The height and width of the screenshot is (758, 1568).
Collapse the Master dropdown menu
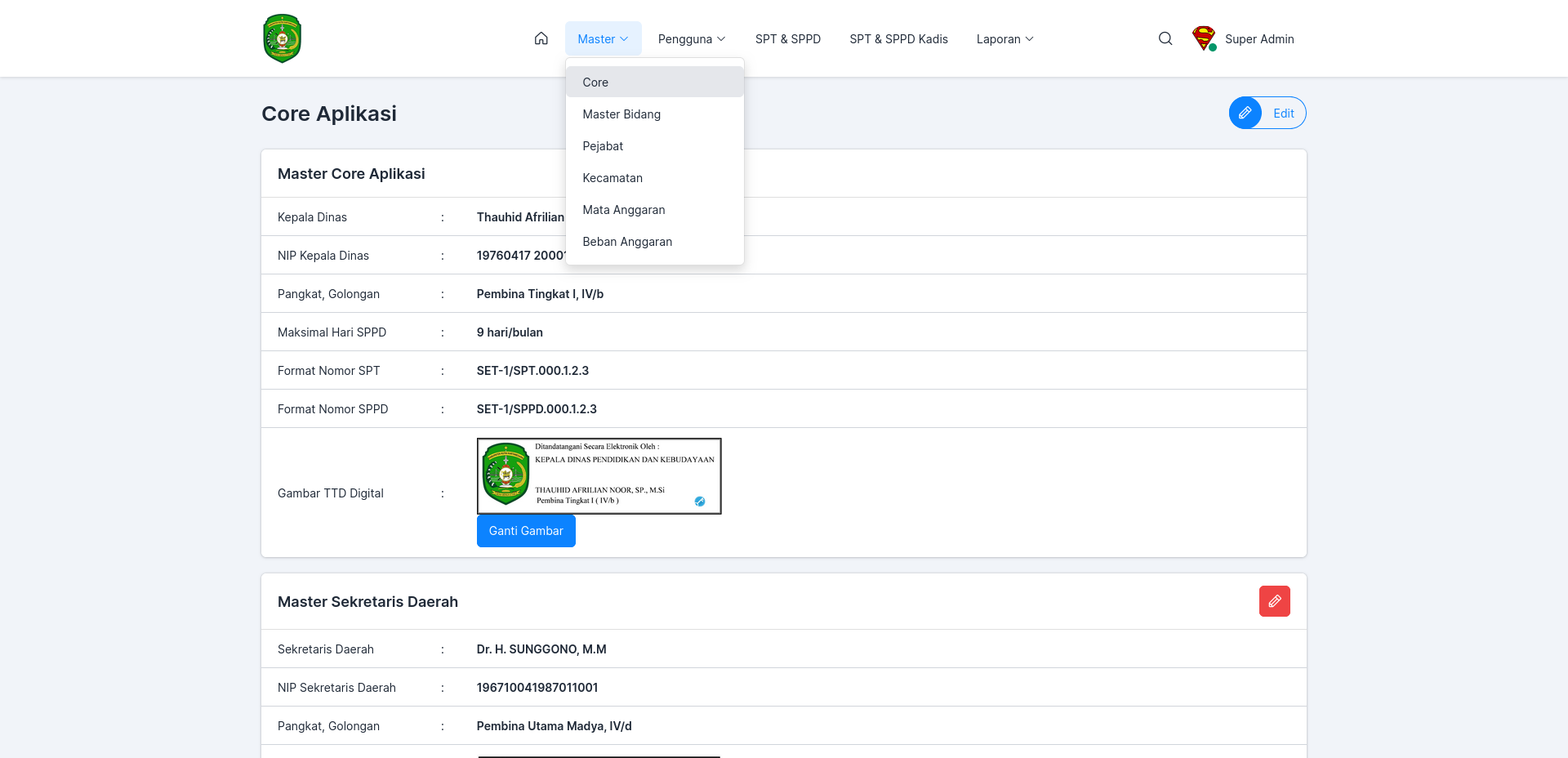pyautogui.click(x=603, y=38)
